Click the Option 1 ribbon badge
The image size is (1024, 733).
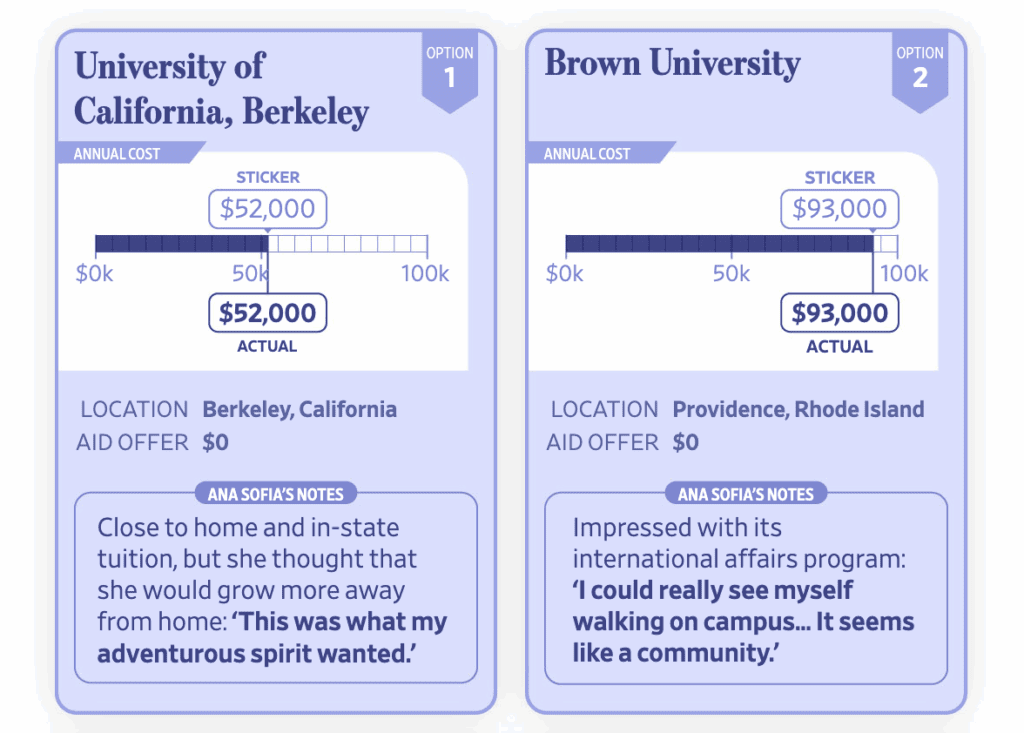click(x=449, y=68)
